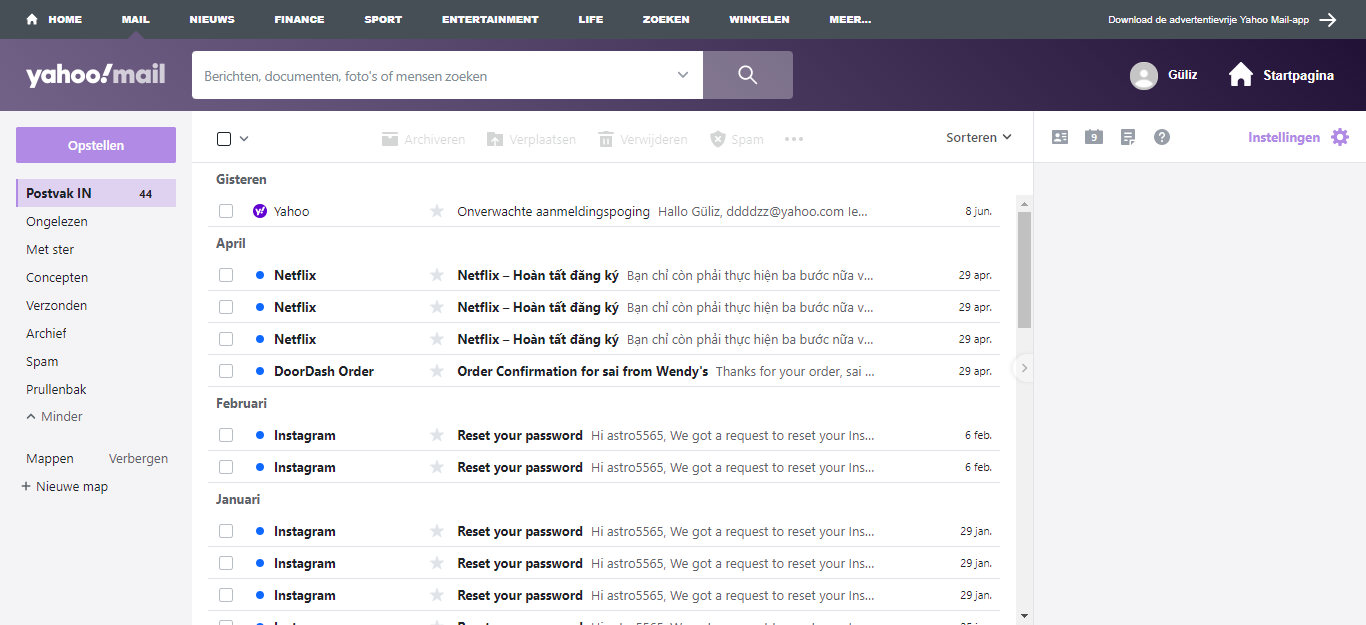Click the more actions three-dots icon

(x=794, y=139)
